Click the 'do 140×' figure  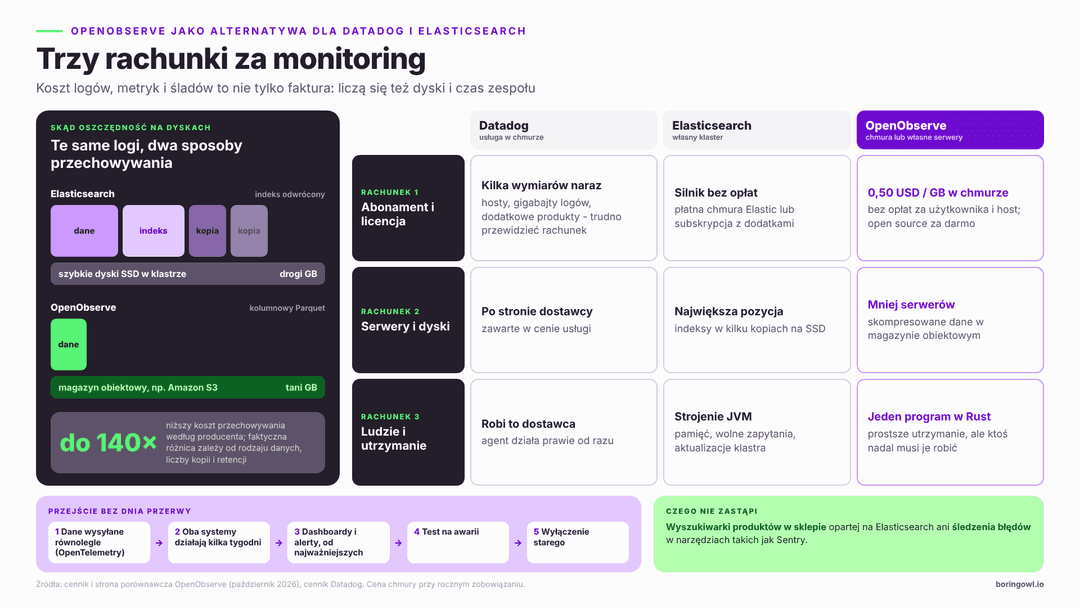pyautogui.click(x=108, y=443)
